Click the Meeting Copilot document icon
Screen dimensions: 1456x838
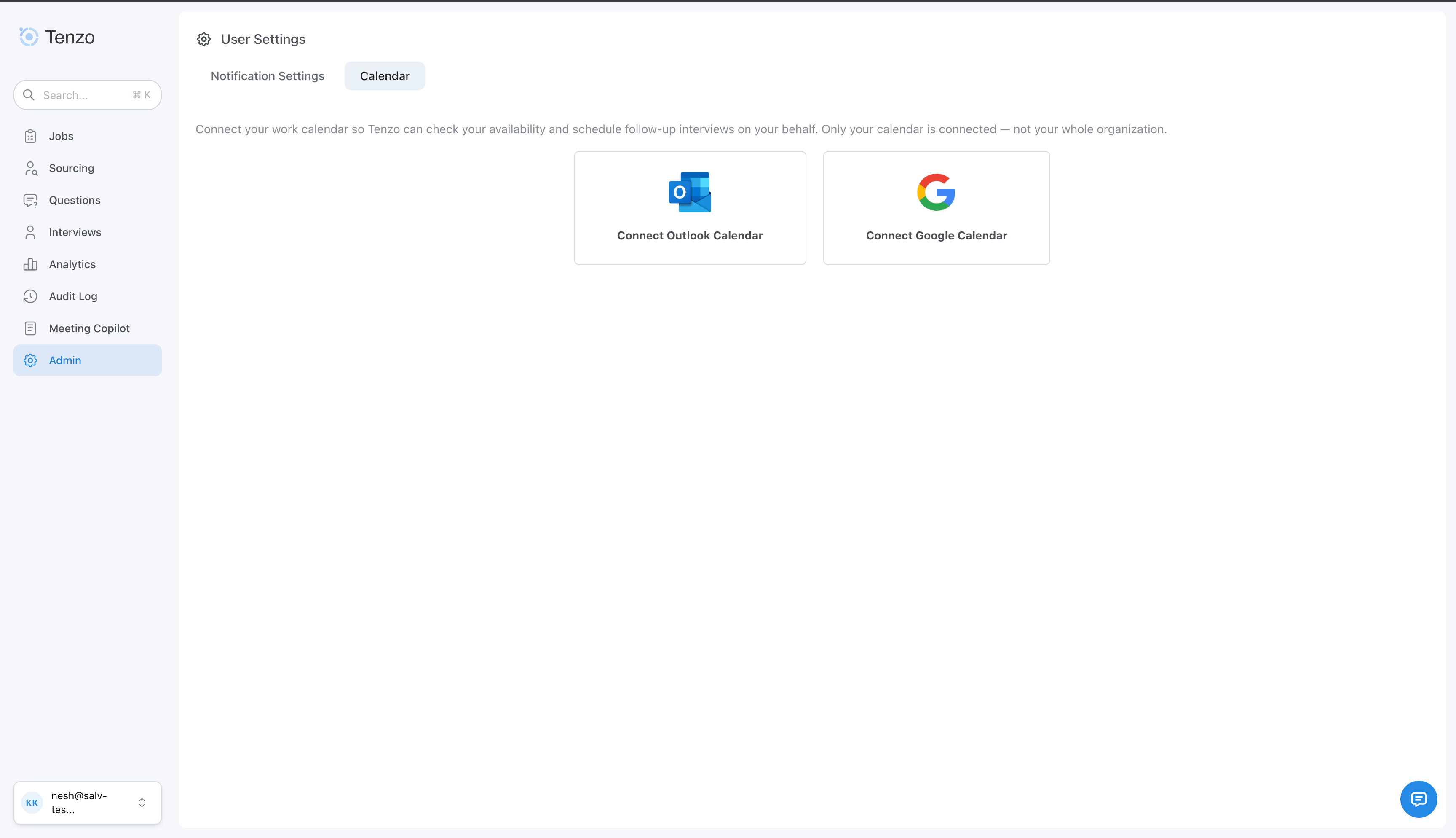[30, 329]
